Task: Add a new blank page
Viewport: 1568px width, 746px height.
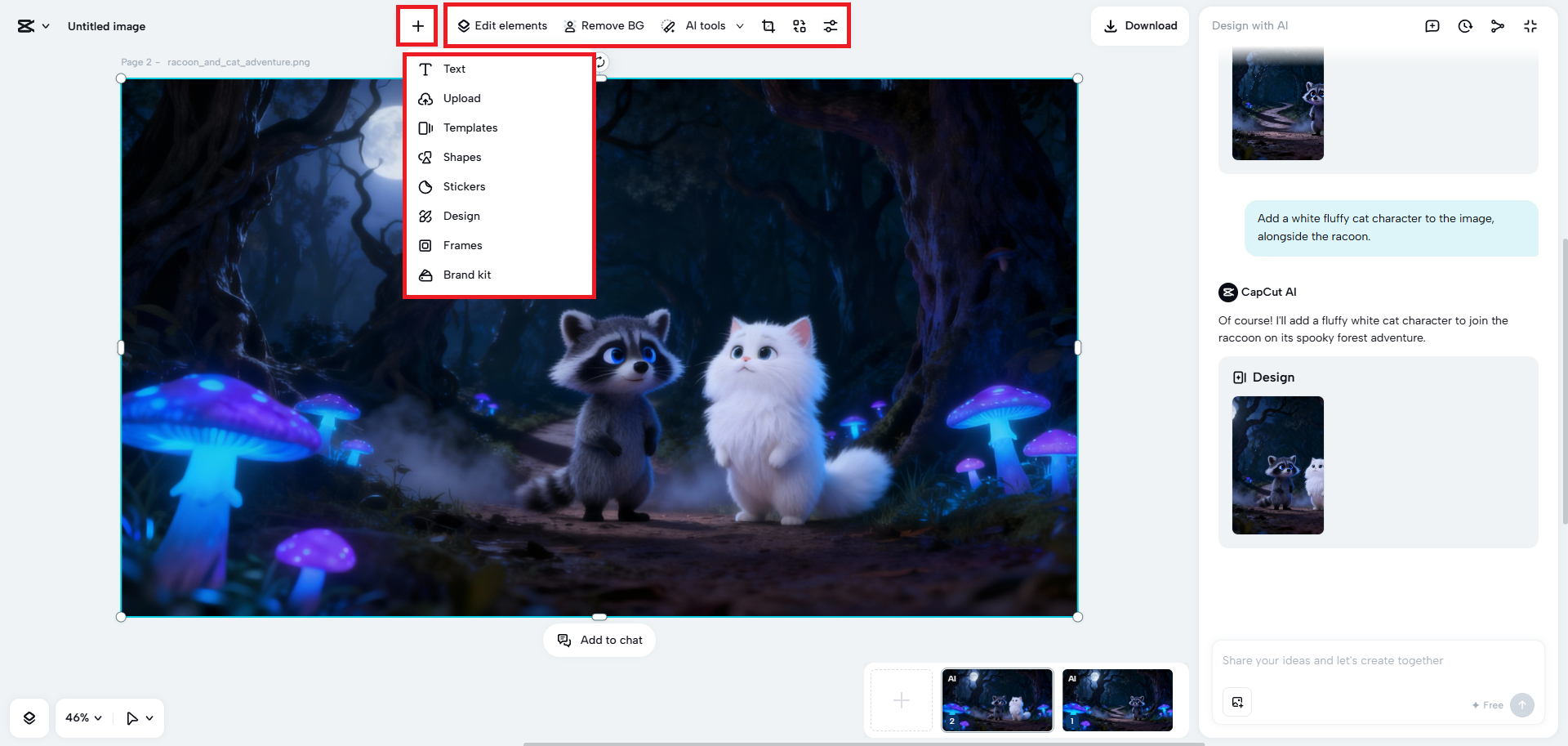Action: (902, 700)
